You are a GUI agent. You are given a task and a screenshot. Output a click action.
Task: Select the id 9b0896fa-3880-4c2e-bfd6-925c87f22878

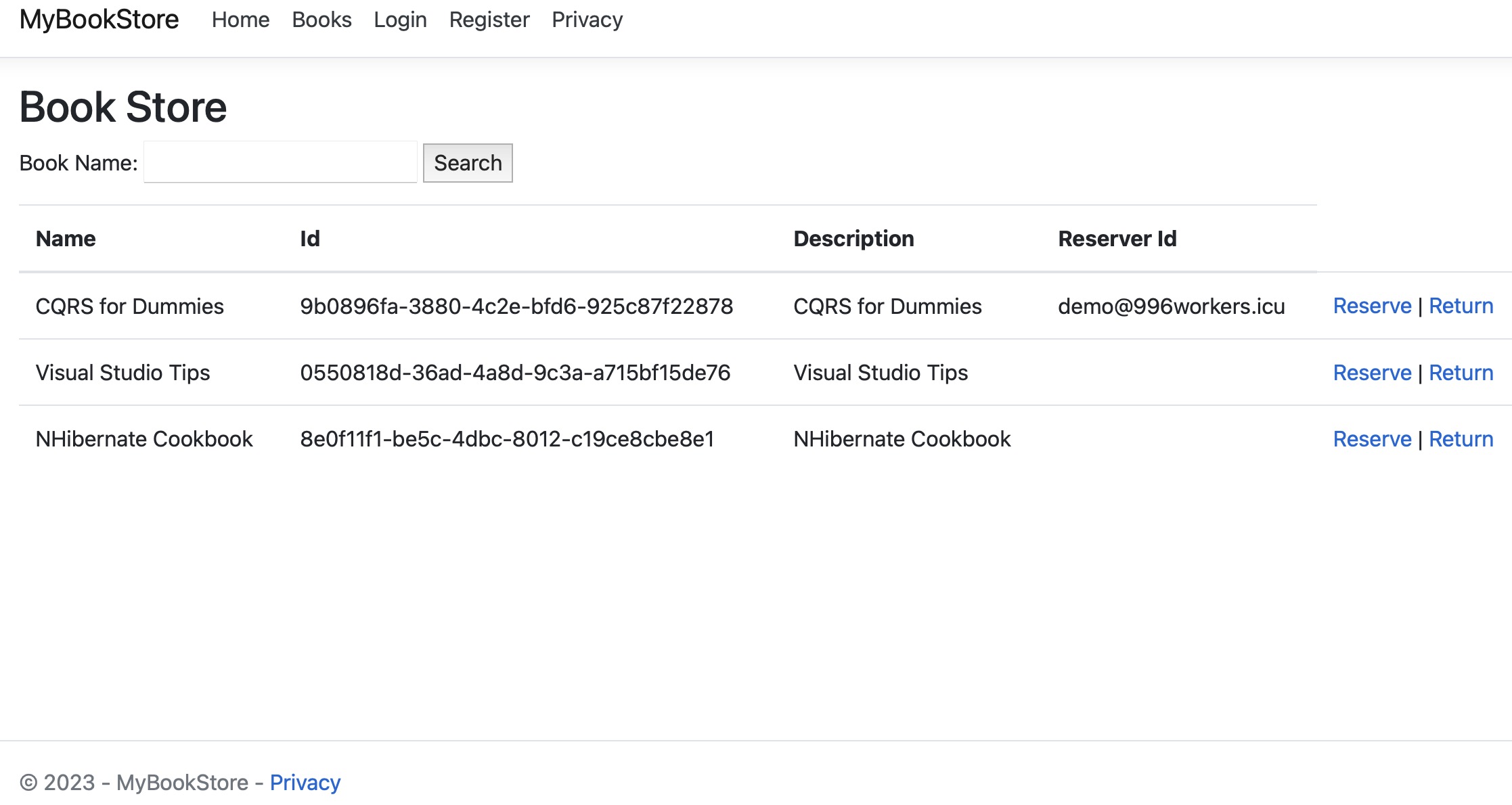click(x=516, y=306)
